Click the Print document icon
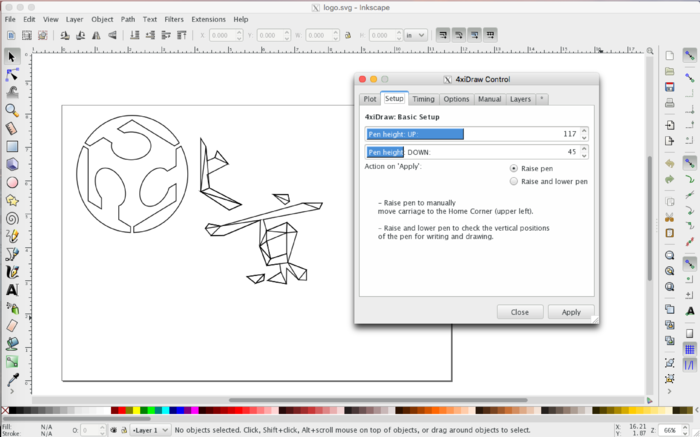 point(669,103)
